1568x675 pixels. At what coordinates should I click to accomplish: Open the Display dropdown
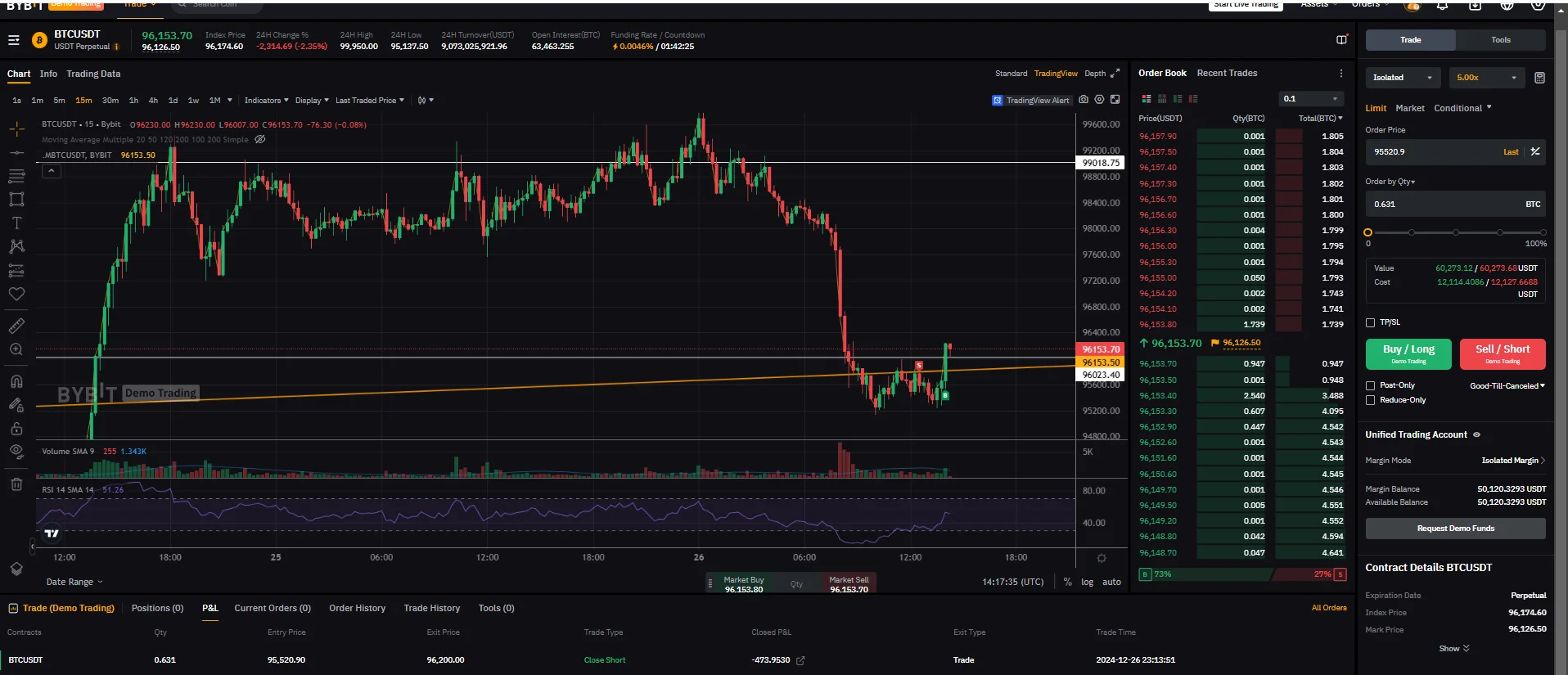pos(312,101)
